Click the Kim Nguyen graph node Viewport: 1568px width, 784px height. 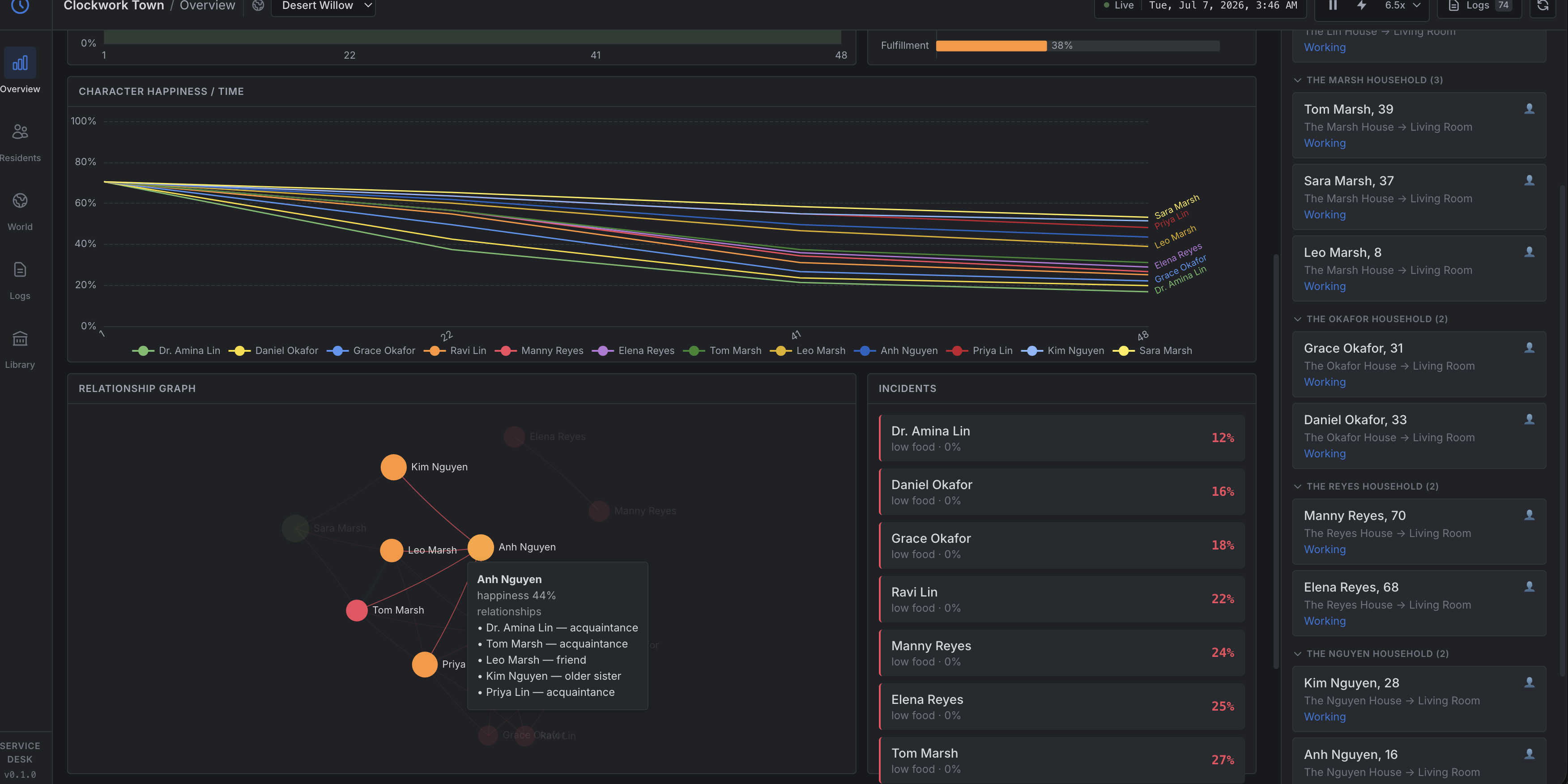[x=393, y=467]
